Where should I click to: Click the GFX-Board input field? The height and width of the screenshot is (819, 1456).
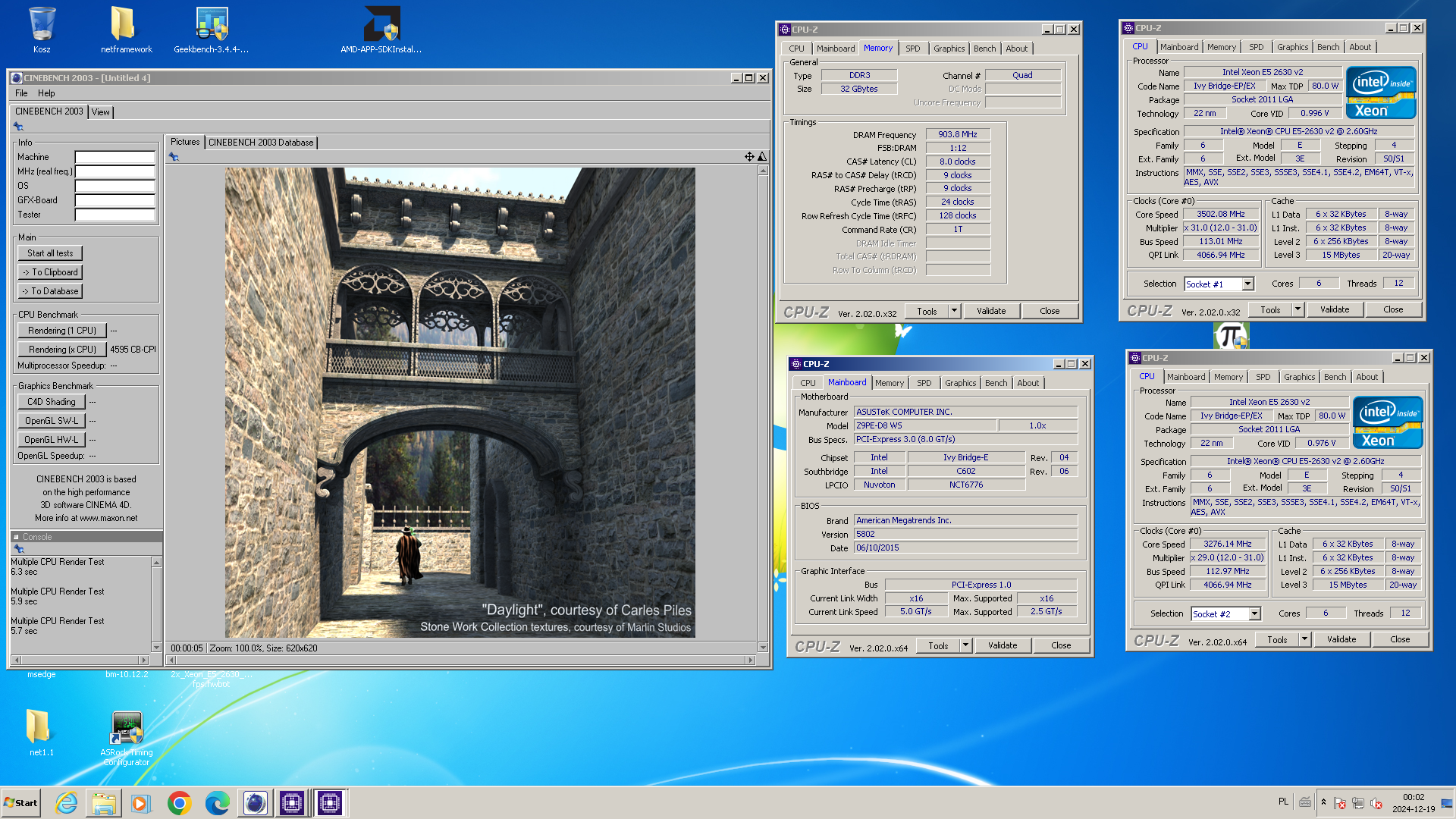click(115, 200)
